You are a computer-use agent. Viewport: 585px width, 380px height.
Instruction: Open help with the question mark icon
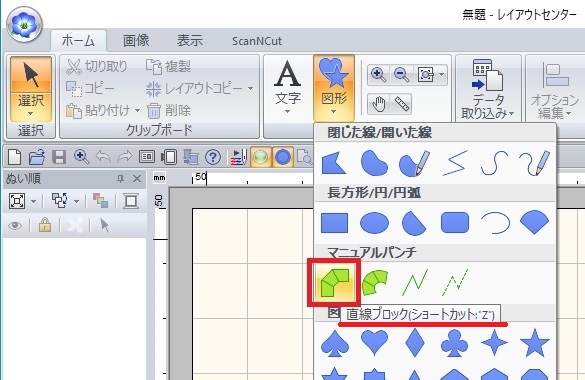click(x=213, y=157)
